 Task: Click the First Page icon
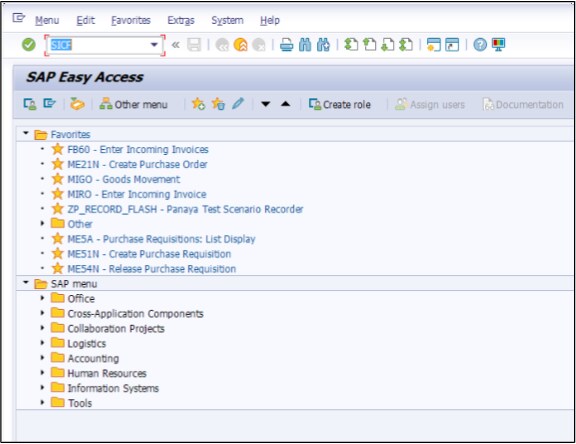tap(351, 45)
